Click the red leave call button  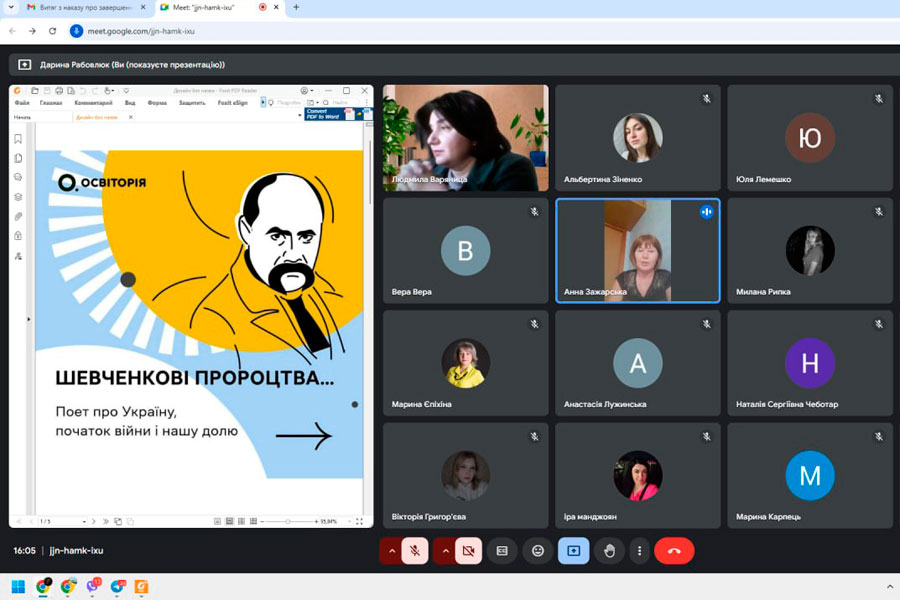click(673, 551)
